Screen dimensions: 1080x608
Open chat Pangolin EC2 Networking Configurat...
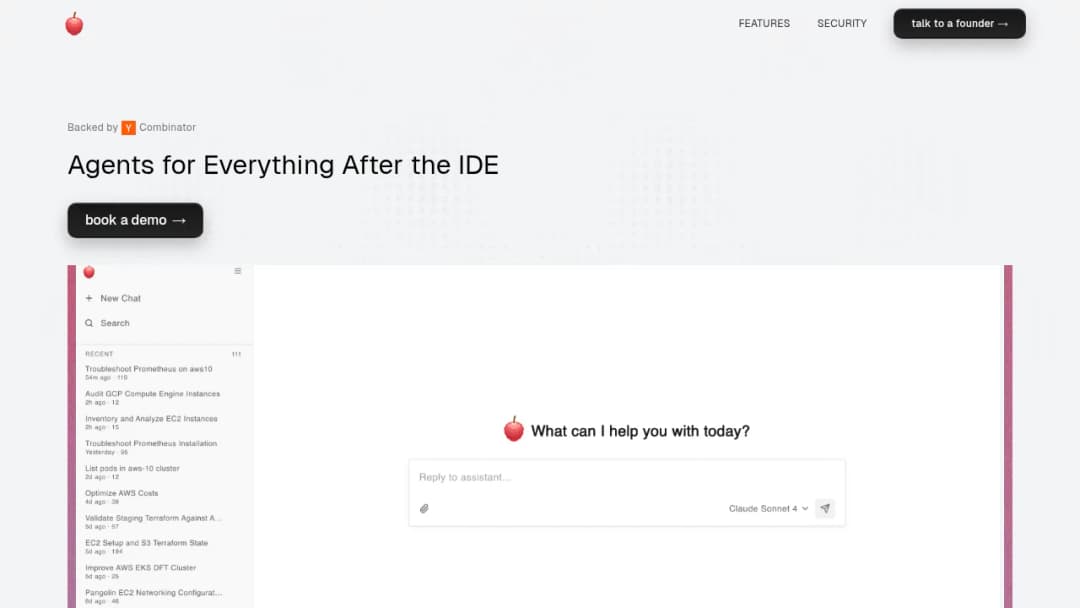[x=153, y=596]
